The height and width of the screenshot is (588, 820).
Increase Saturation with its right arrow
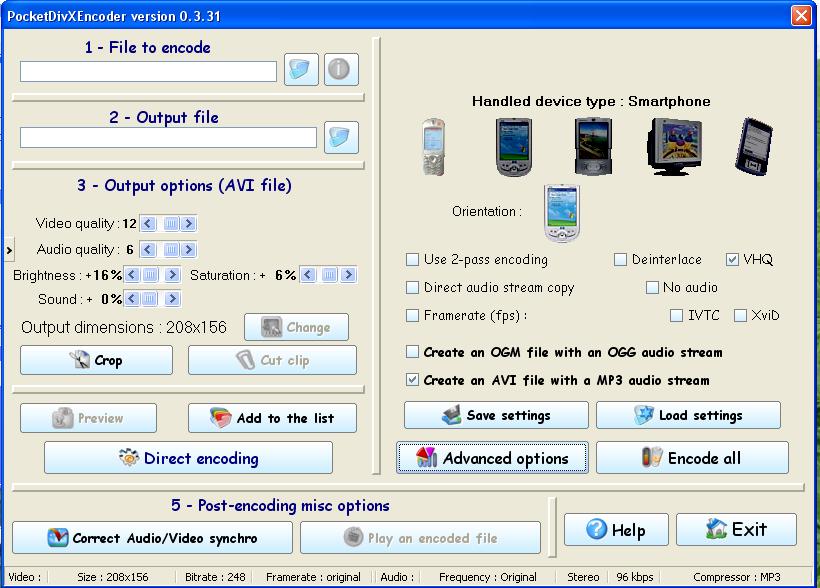pyautogui.click(x=349, y=275)
